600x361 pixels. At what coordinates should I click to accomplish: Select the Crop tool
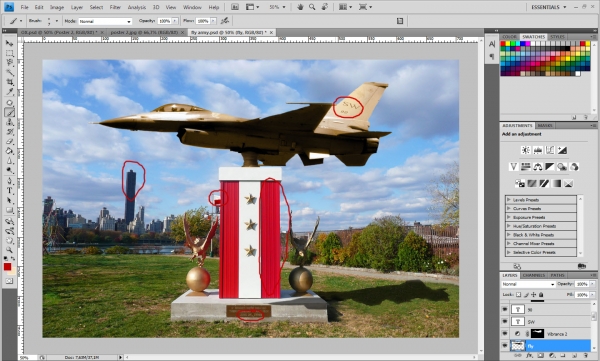(x=10, y=82)
